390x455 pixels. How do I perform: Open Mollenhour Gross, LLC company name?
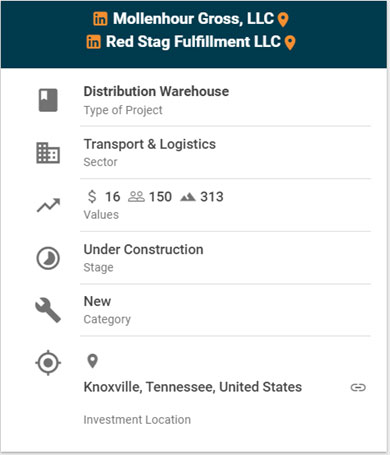coord(193,19)
